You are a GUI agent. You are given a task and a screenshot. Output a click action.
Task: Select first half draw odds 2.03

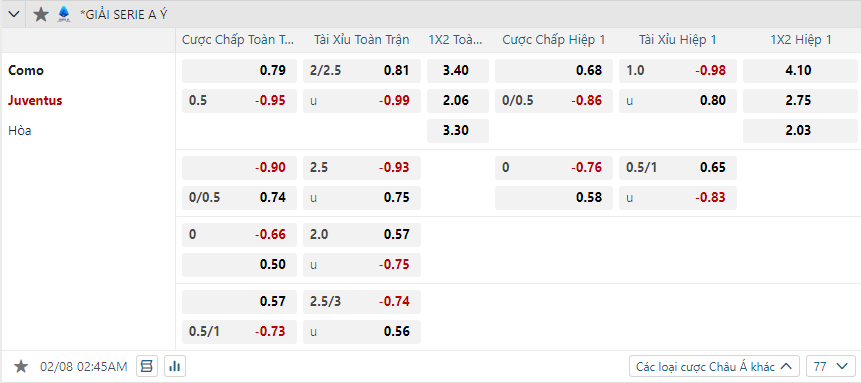pyautogui.click(x=800, y=131)
